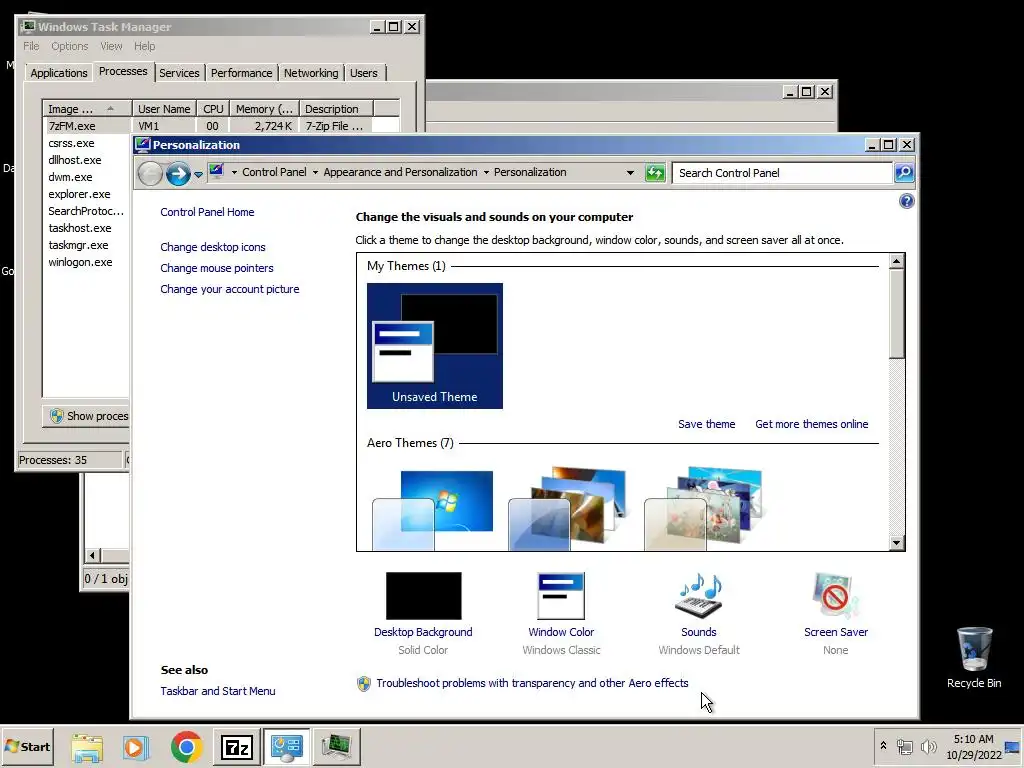
Task: Switch to Performance tab in Task Manager
Action: point(242,73)
